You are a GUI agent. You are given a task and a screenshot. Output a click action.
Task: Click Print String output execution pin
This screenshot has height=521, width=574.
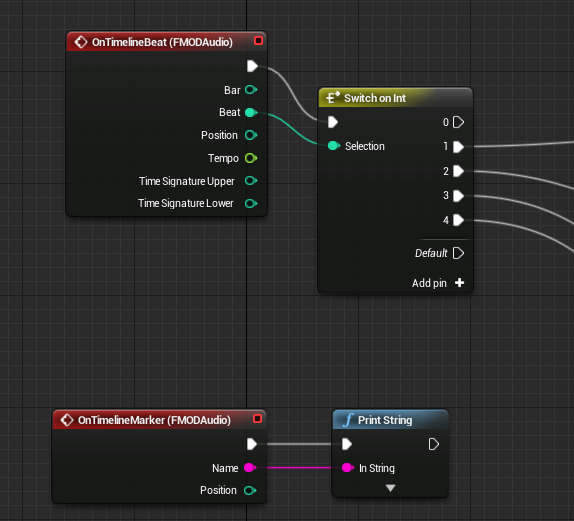pos(434,444)
